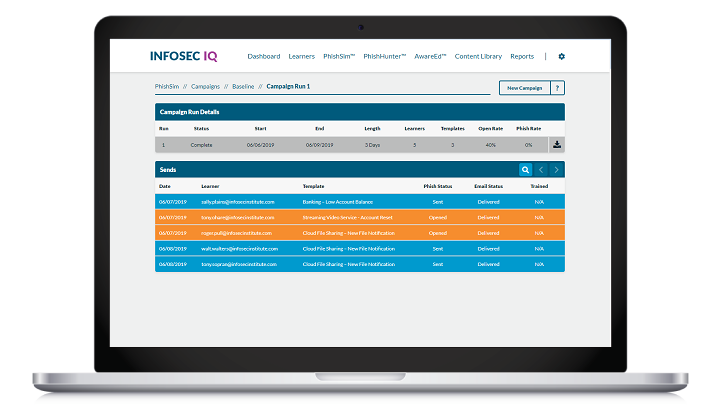
Task: Click the Baseline breadcrumb link
Action: 243,87
